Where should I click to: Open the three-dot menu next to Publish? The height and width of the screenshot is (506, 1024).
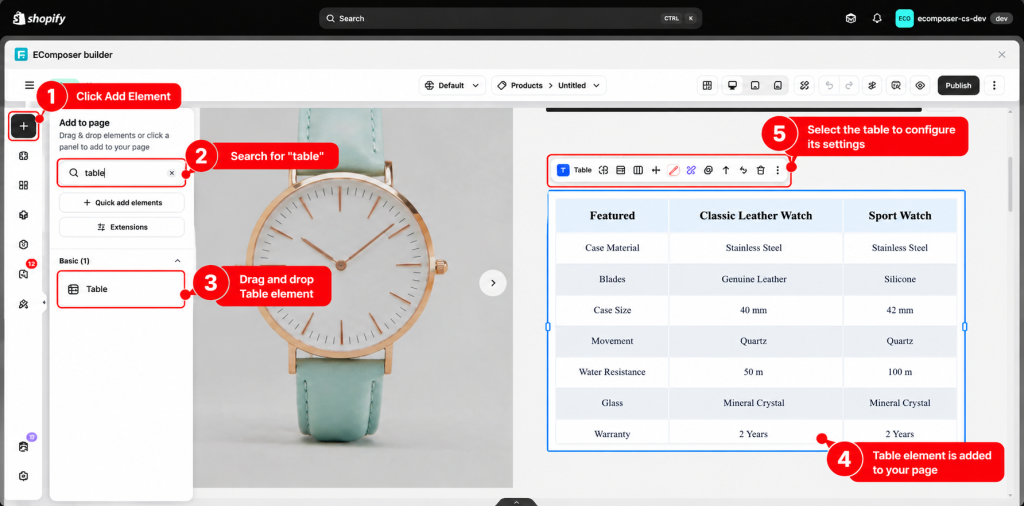(x=994, y=86)
